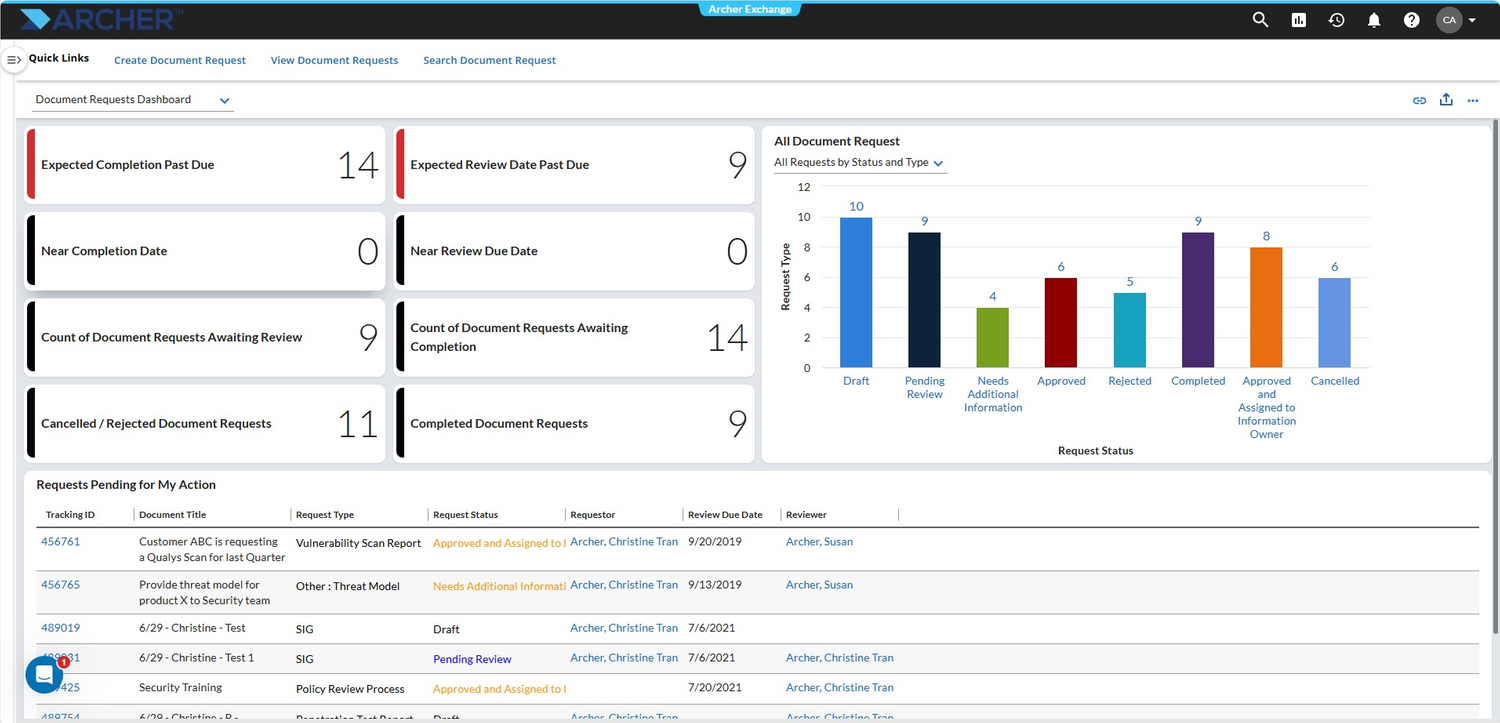The width and height of the screenshot is (1500, 723).
Task: Sort by Request Status column header
Action: (x=465, y=515)
